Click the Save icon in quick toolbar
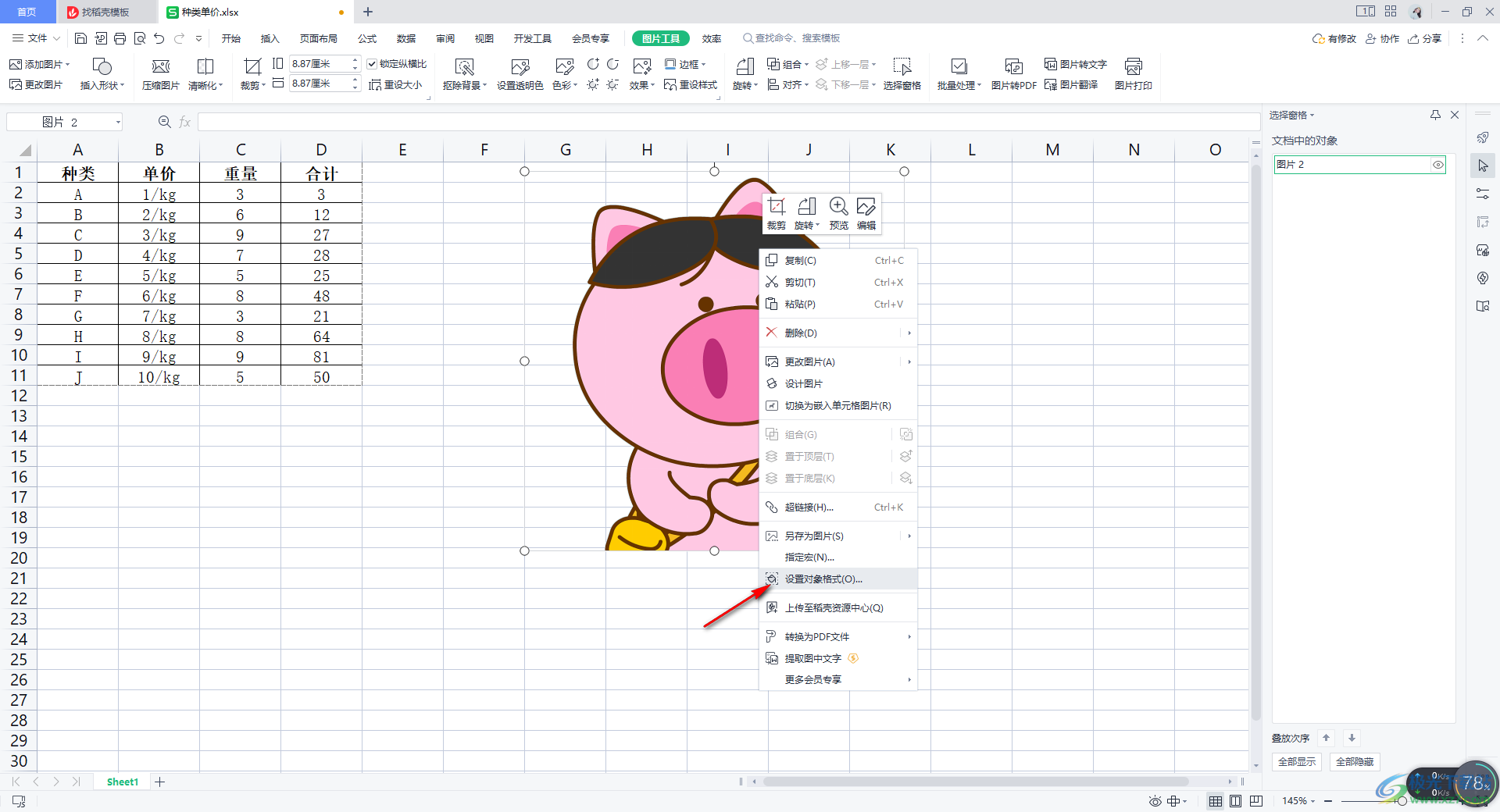Image resolution: width=1500 pixels, height=812 pixels. pos(80,38)
